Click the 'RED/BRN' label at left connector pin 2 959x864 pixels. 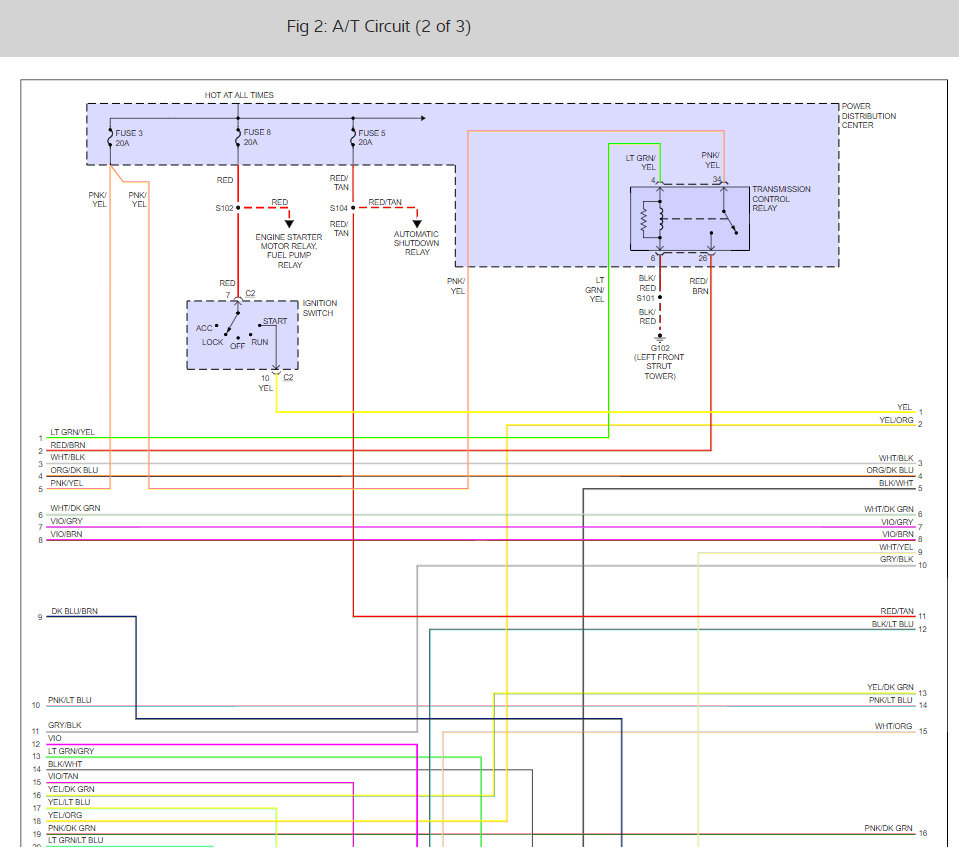point(68,445)
